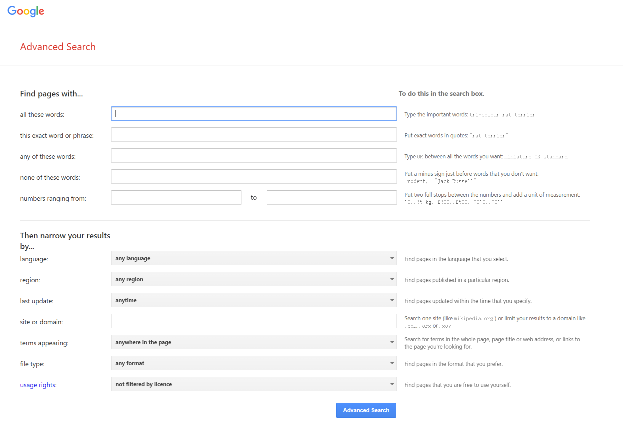Select the red 'Advanced Search' heading

[x=58, y=47]
